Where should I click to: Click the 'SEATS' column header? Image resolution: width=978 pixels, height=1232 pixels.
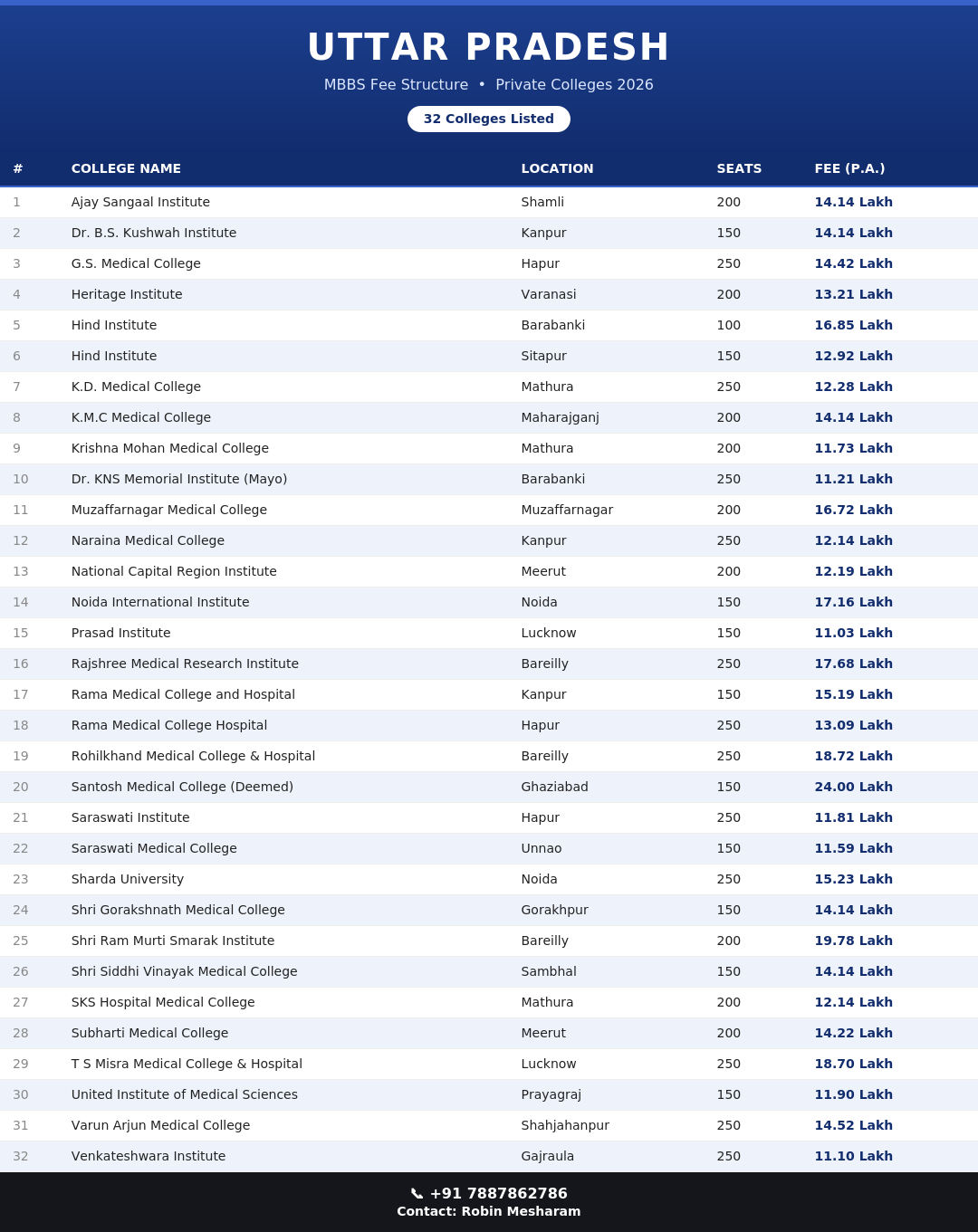pos(739,168)
